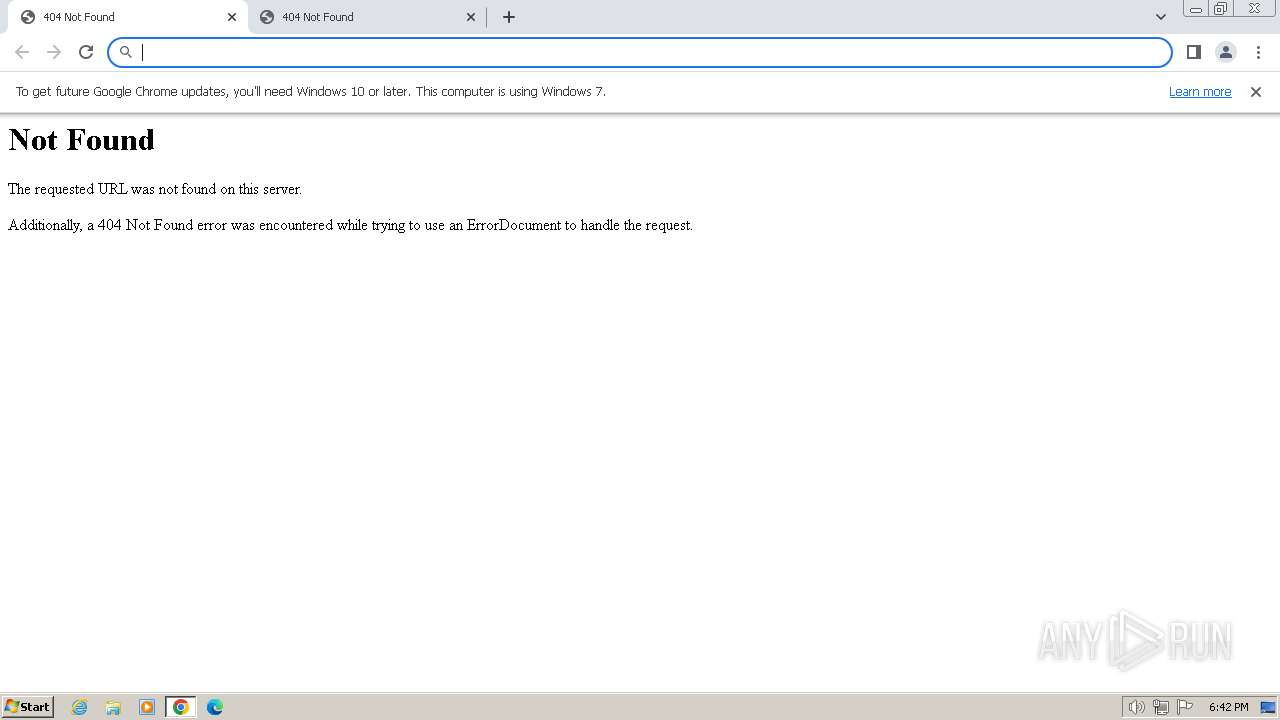Click globe favicon on second tab

pos(267,17)
